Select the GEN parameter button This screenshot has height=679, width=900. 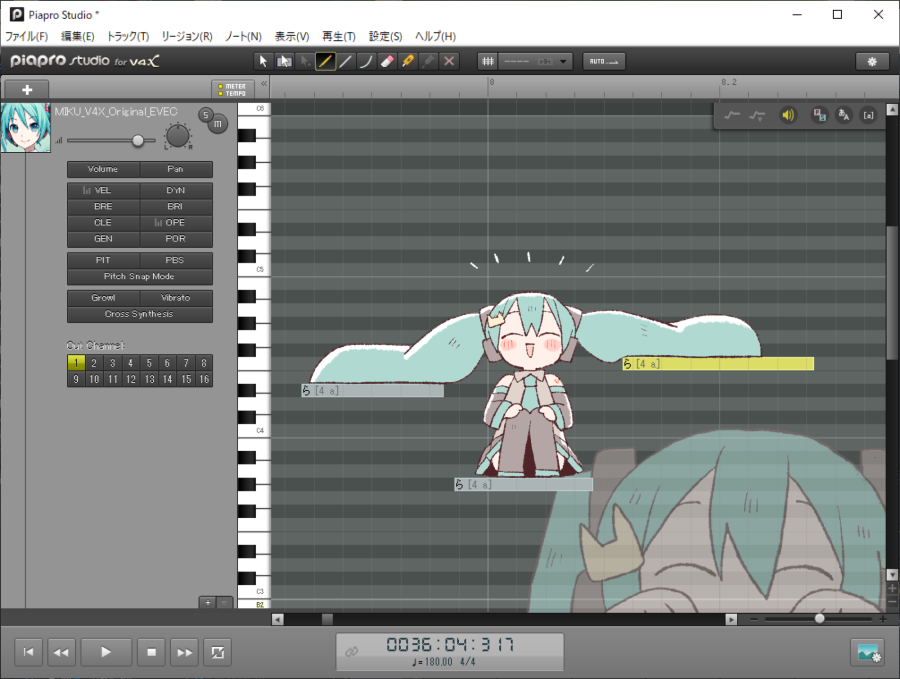pyautogui.click(x=103, y=239)
